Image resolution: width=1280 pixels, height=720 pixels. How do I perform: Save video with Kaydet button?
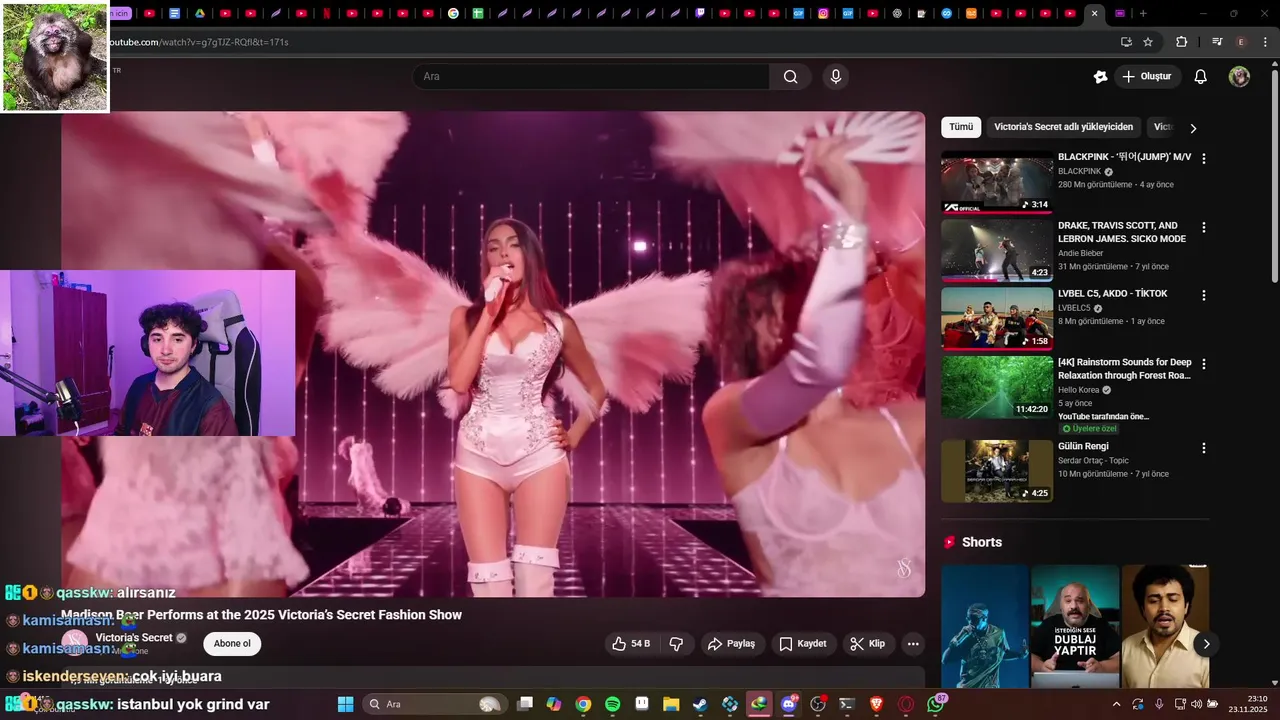803,644
